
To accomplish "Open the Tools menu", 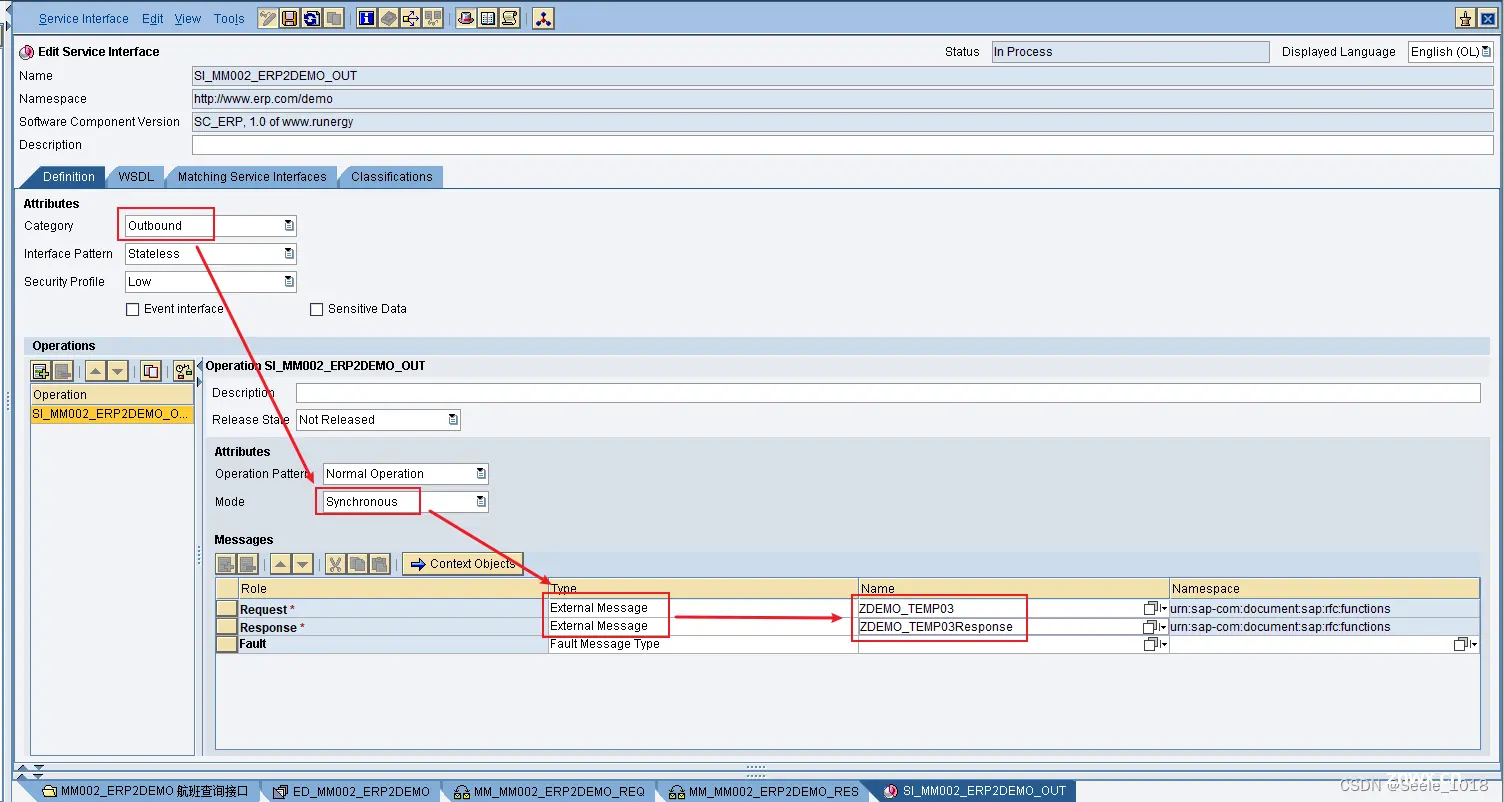I will coord(229,19).
